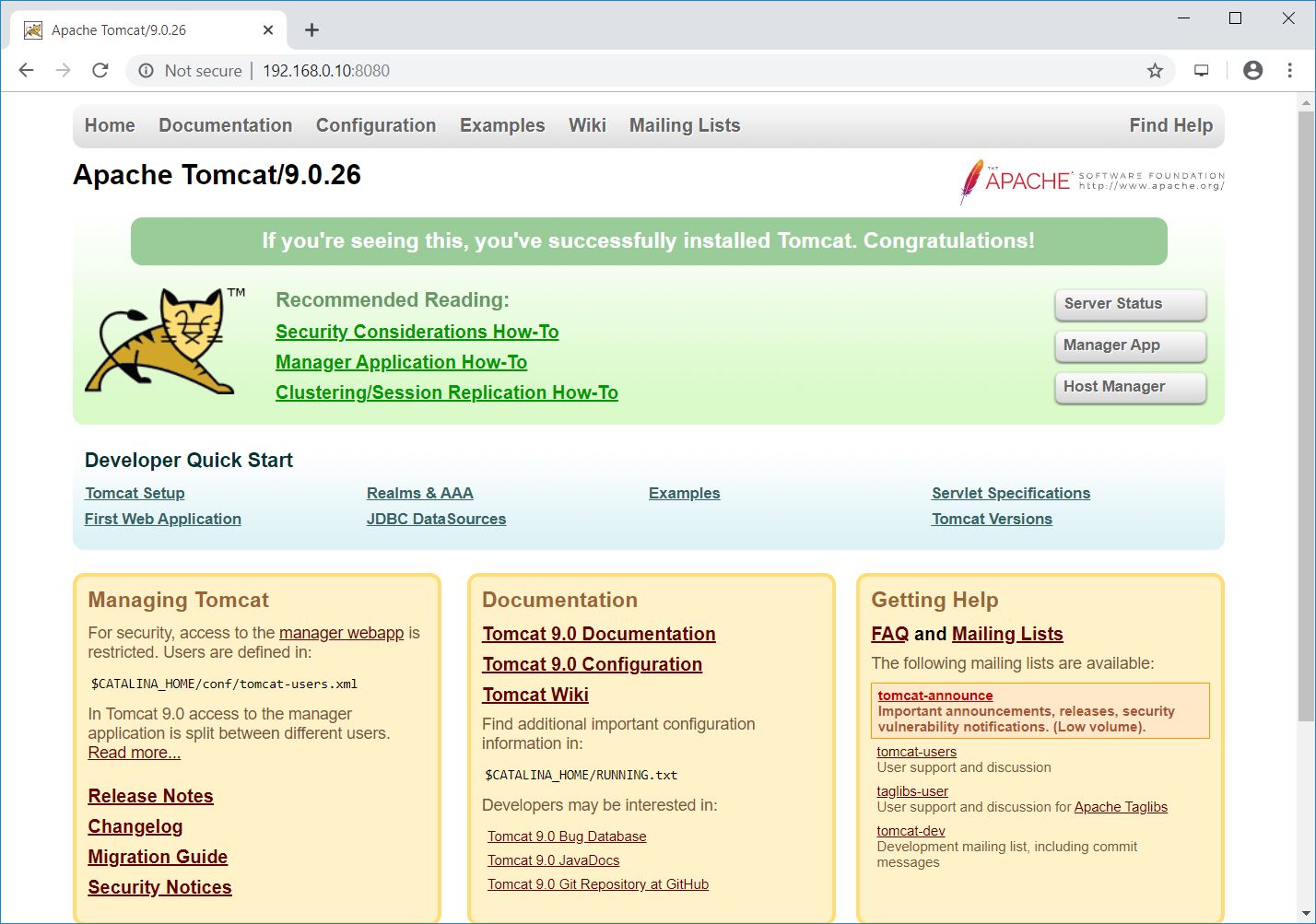This screenshot has height=924, width=1316.
Task: Open the Wiki navigation item
Action: [x=587, y=125]
